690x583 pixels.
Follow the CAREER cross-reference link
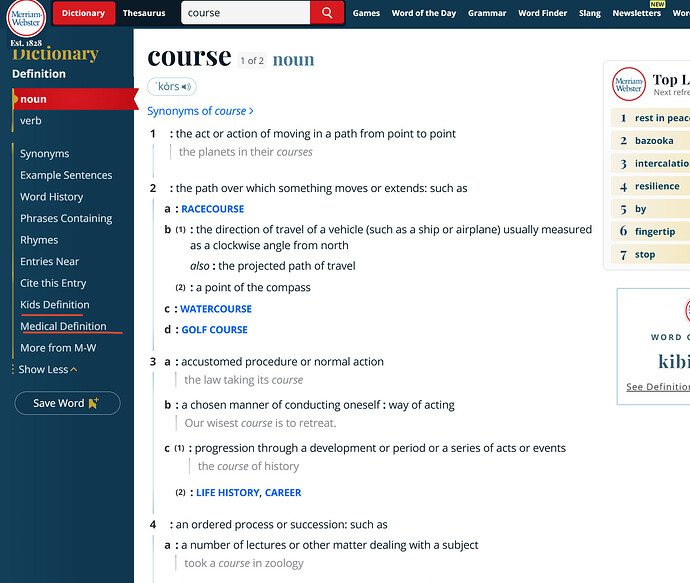[283, 492]
